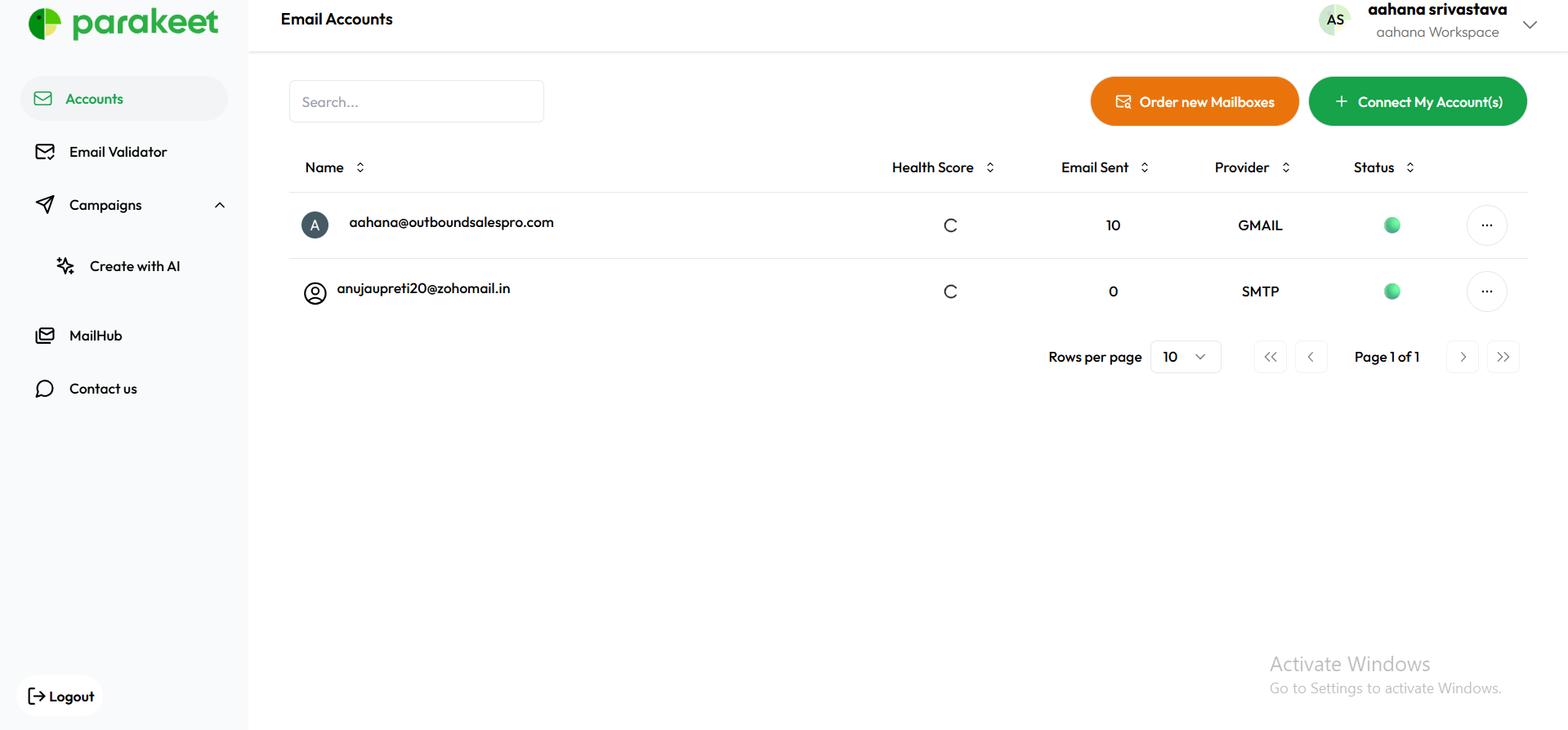Viewport: 1568px width, 730px height.
Task: Open three-dot menu for aahana@outboundsalespro.com
Action: (1486, 225)
